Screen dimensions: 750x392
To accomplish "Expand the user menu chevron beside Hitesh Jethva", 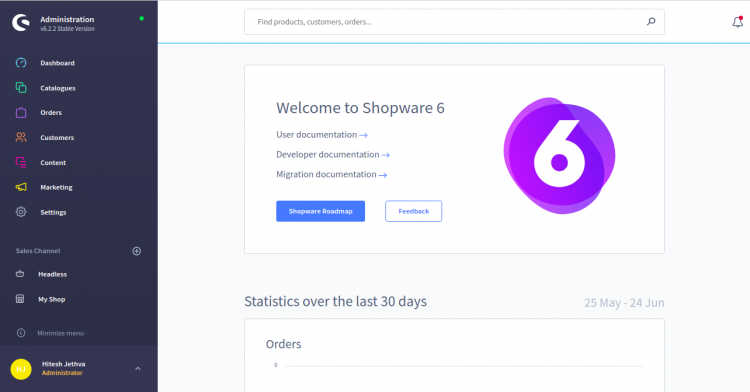I will [138, 369].
